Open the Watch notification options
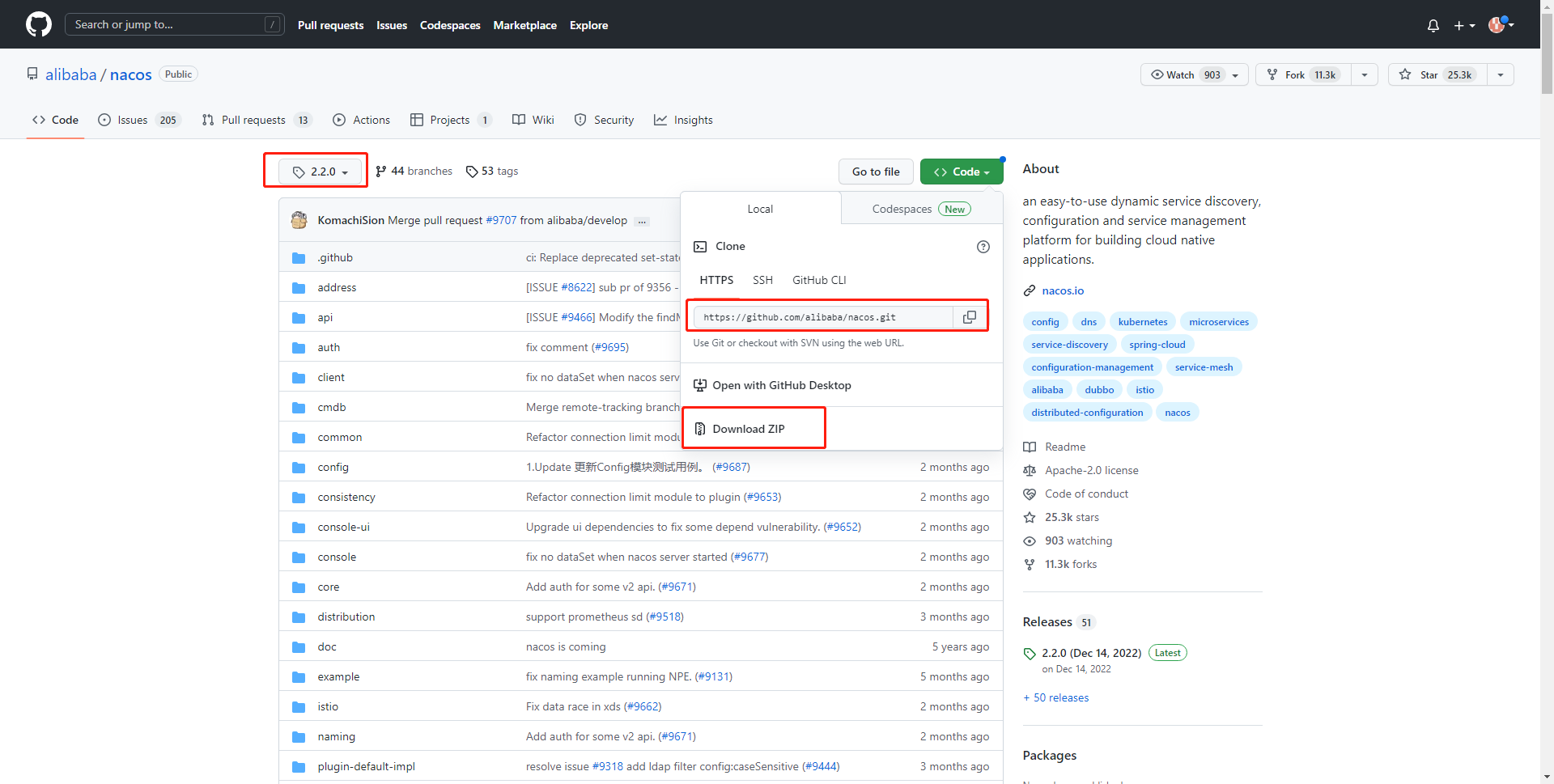 1195,74
